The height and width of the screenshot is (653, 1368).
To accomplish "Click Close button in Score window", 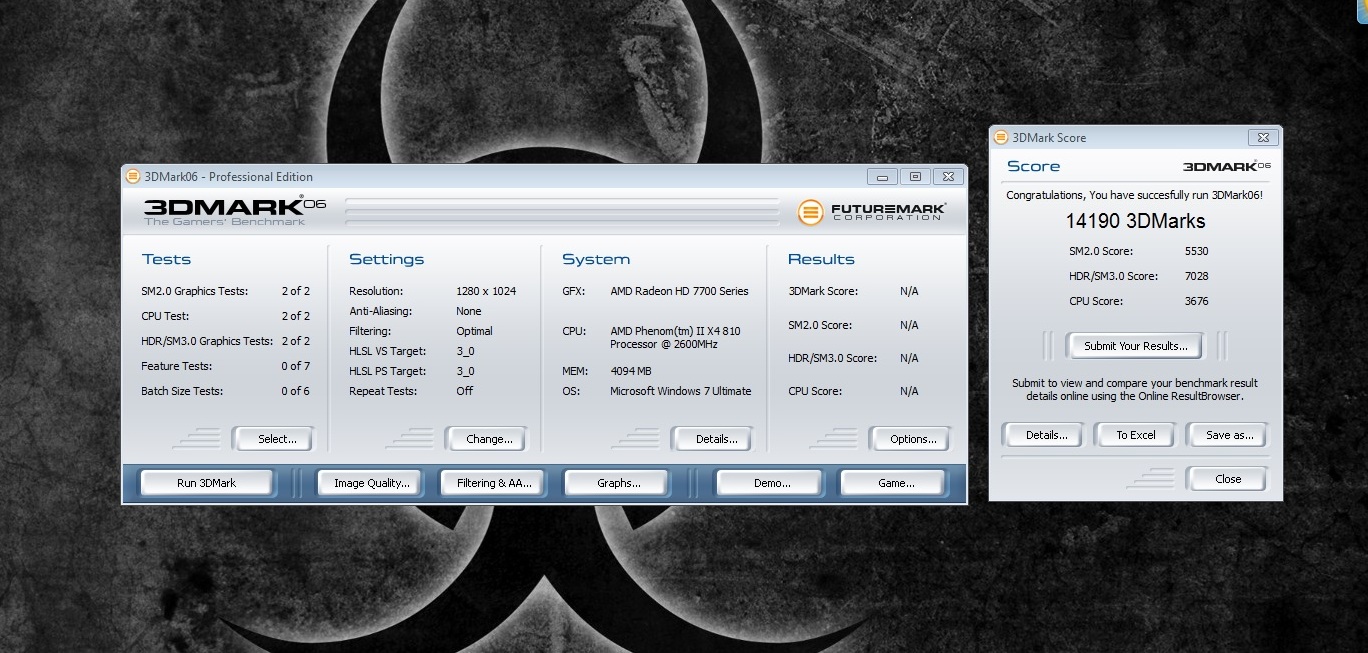I will coord(1228,479).
